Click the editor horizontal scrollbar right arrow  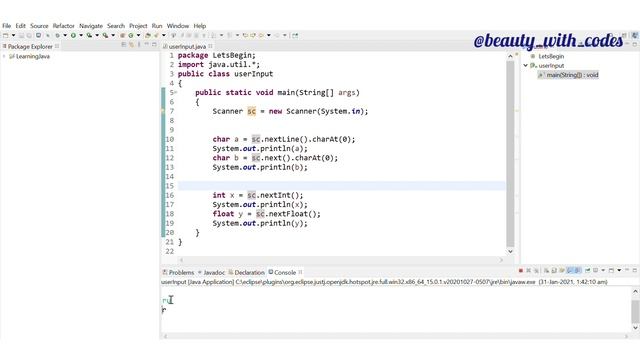pos(501,260)
